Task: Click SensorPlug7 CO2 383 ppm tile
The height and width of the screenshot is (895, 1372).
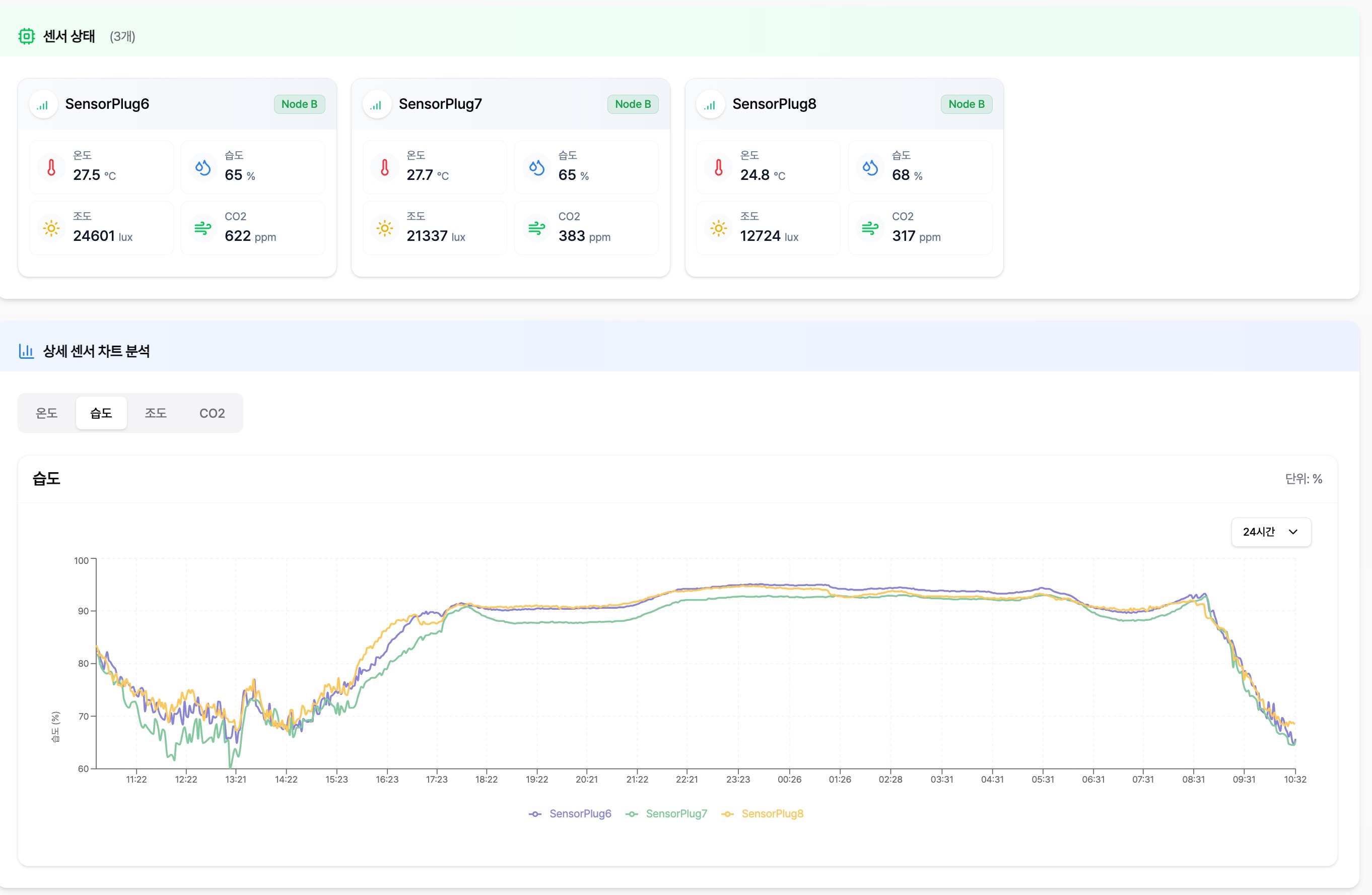Action: 586,228
